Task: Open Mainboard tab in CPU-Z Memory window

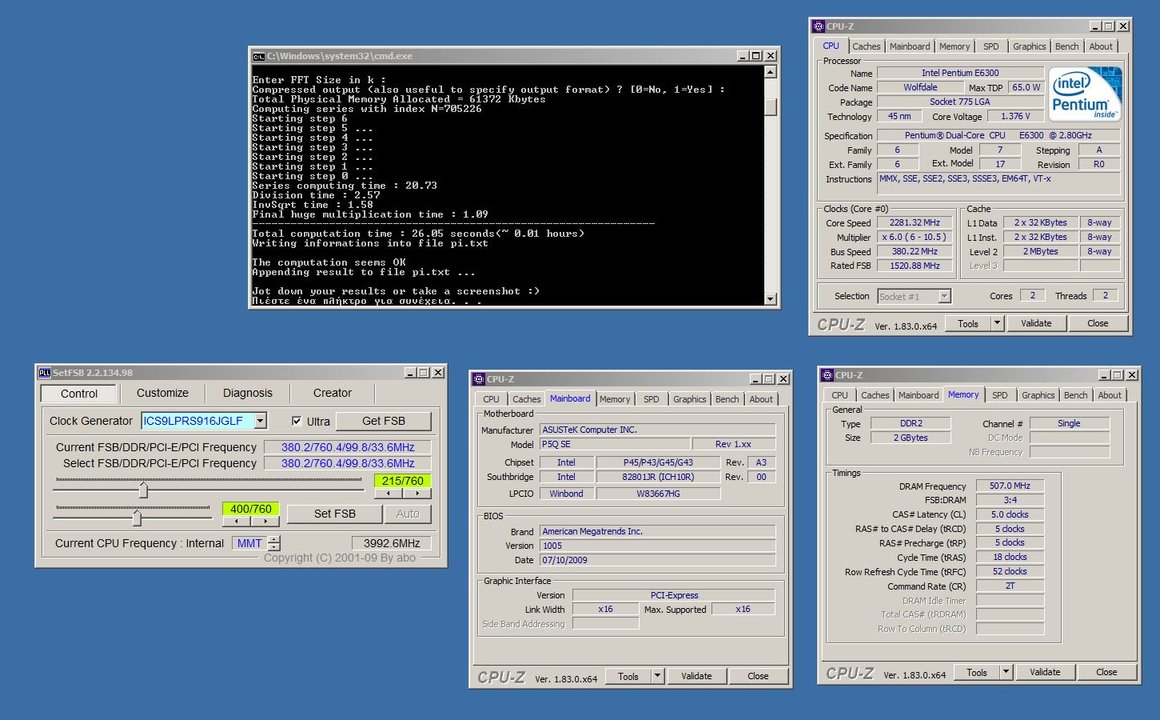Action: [919, 395]
